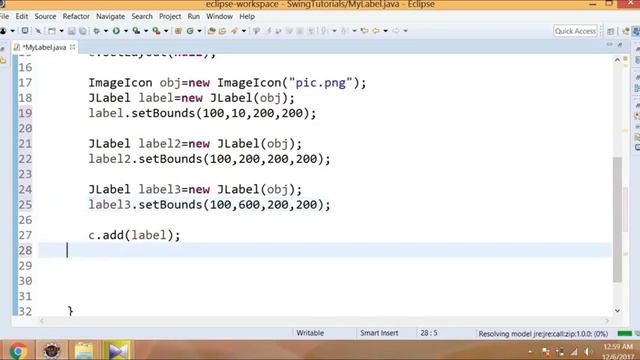Click the '28 : 5' cursor position
The height and width of the screenshot is (360, 640).
point(429,333)
